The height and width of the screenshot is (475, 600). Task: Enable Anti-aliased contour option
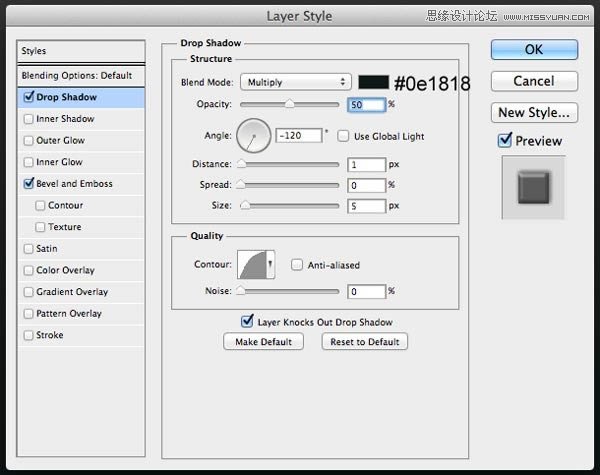click(x=297, y=265)
